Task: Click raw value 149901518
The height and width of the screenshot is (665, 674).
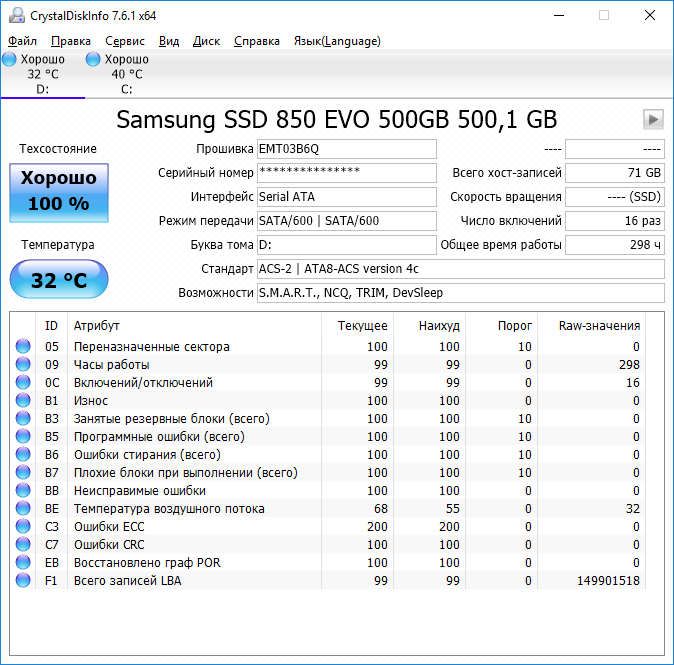Action: pyautogui.click(x=608, y=581)
